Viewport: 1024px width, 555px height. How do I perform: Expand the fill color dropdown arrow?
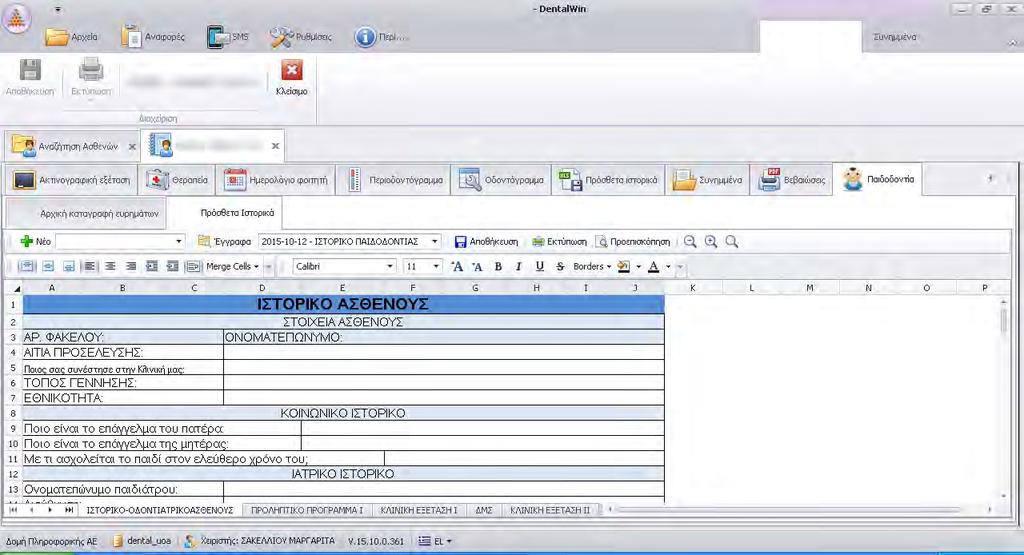click(638, 266)
